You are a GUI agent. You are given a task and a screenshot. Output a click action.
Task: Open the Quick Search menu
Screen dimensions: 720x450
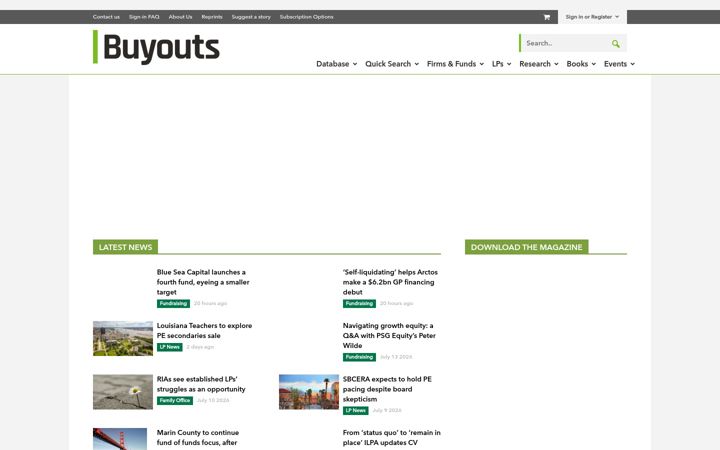(x=392, y=64)
